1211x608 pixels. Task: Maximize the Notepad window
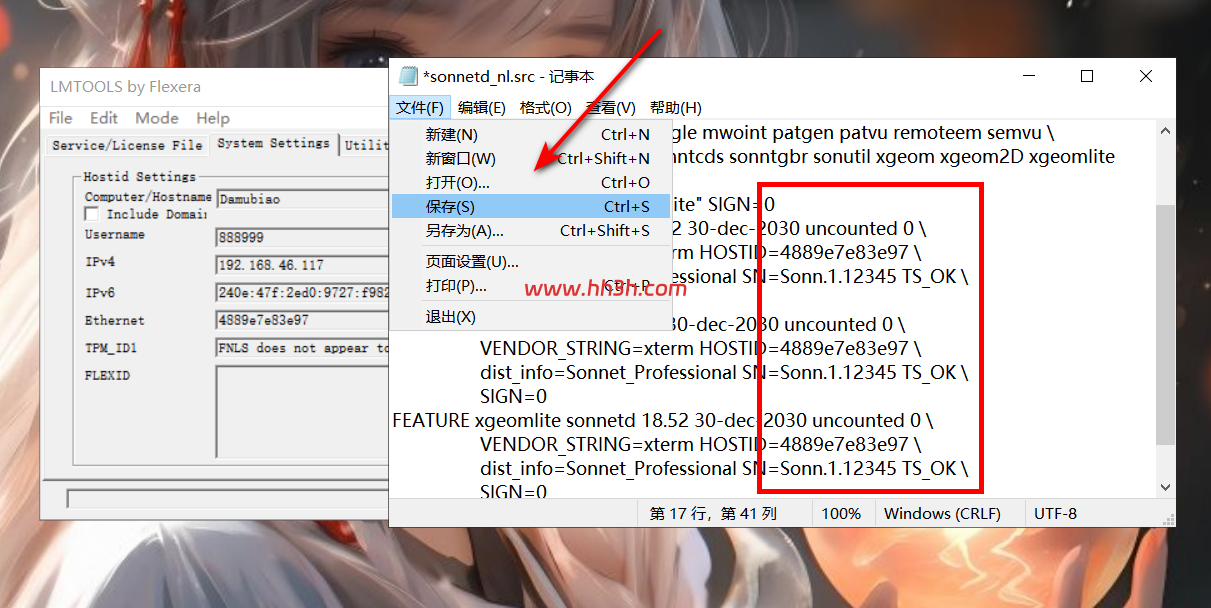click(1087, 76)
